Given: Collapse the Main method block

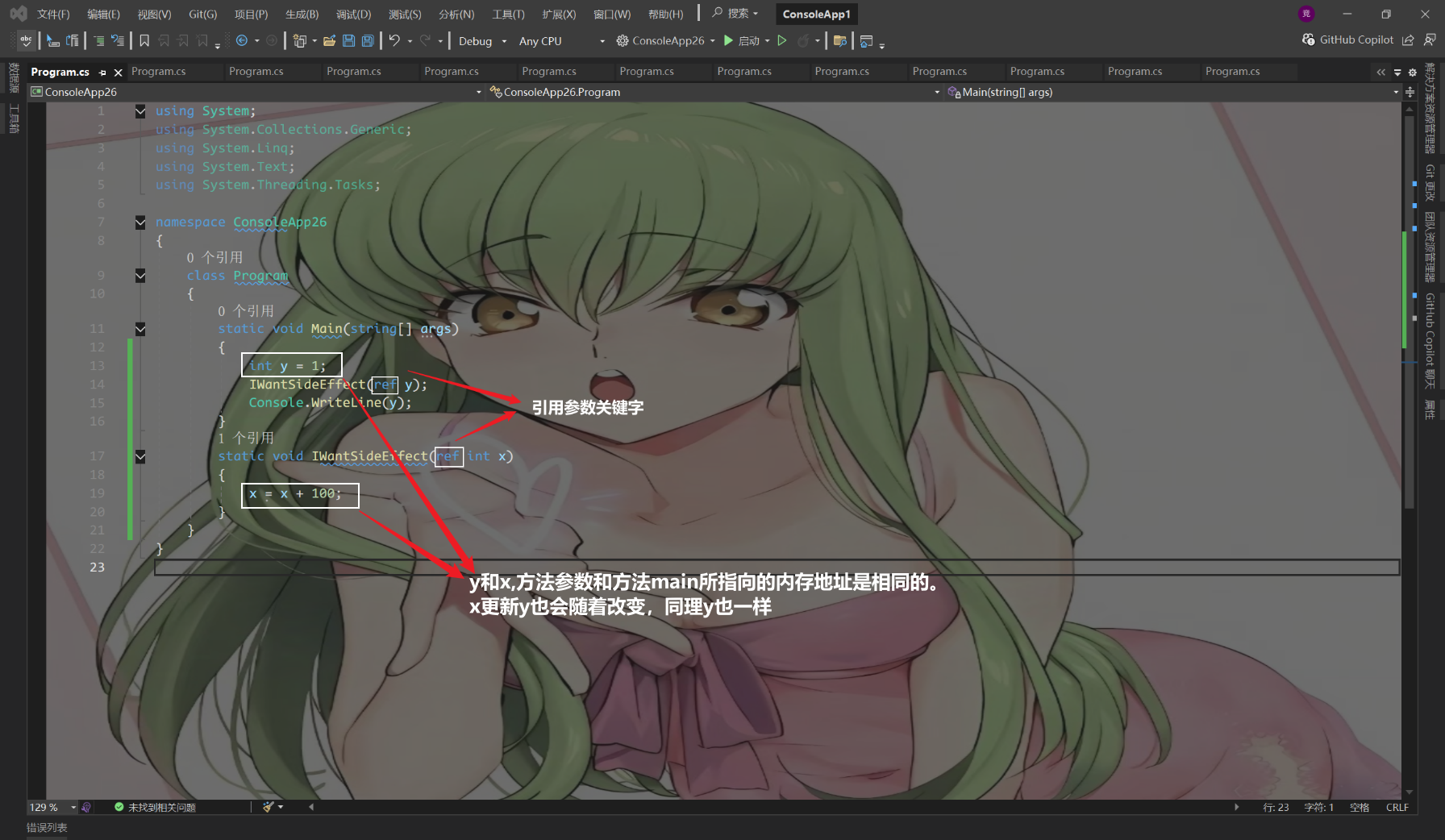Looking at the screenshot, I should pos(140,329).
